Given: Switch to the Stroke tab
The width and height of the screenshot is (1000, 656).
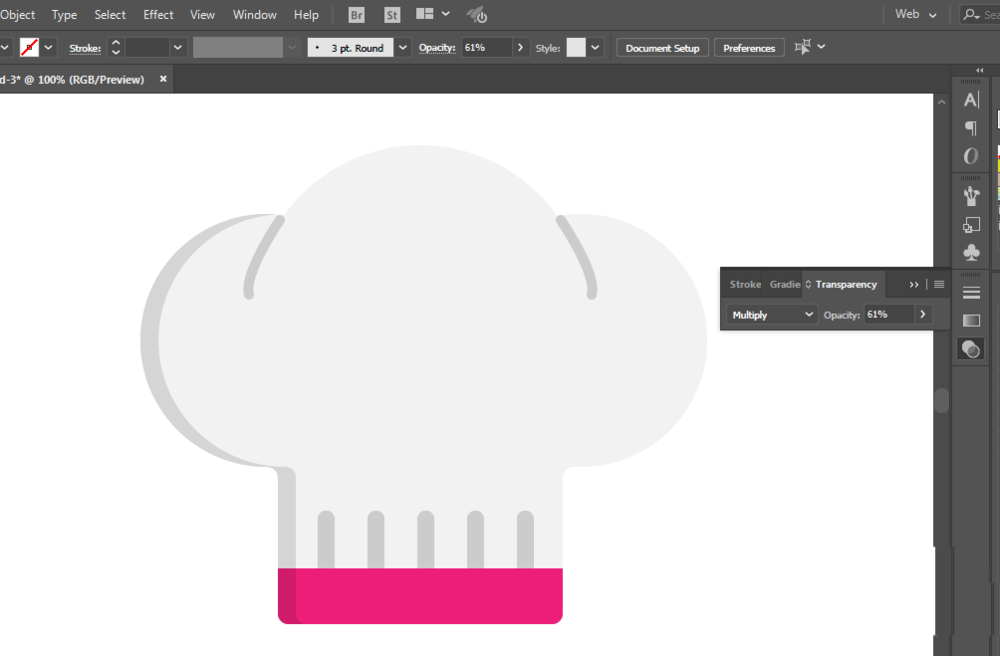Looking at the screenshot, I should pyautogui.click(x=745, y=284).
